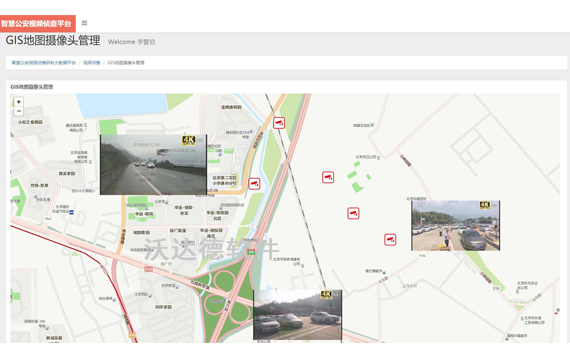
Task: Select camera marker next to small green blocks
Action: tap(328, 177)
